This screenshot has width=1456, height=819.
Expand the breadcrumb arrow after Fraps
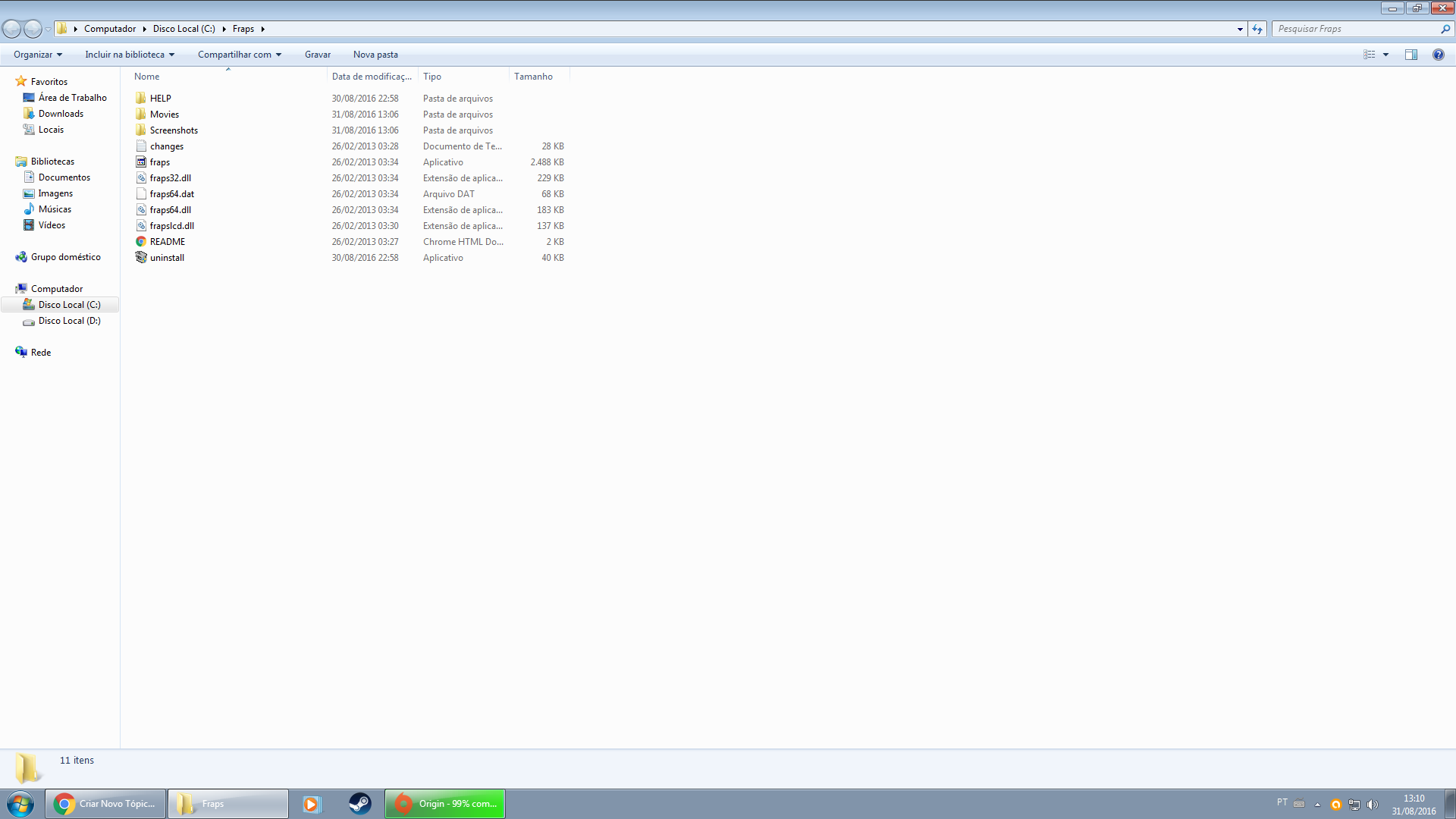click(262, 29)
